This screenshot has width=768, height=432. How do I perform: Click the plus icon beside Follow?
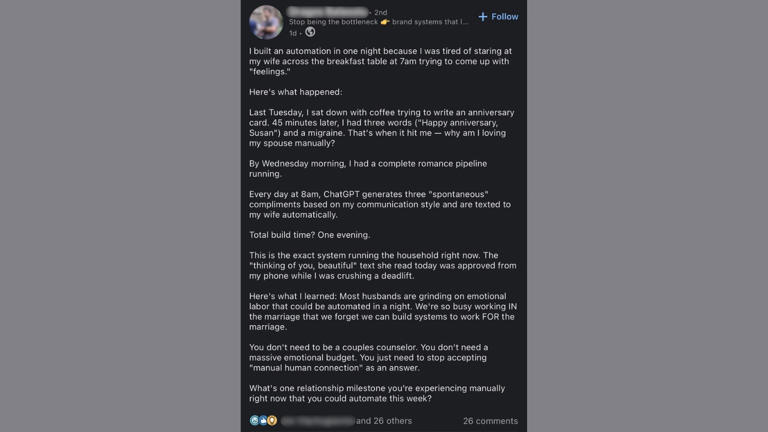(x=483, y=17)
